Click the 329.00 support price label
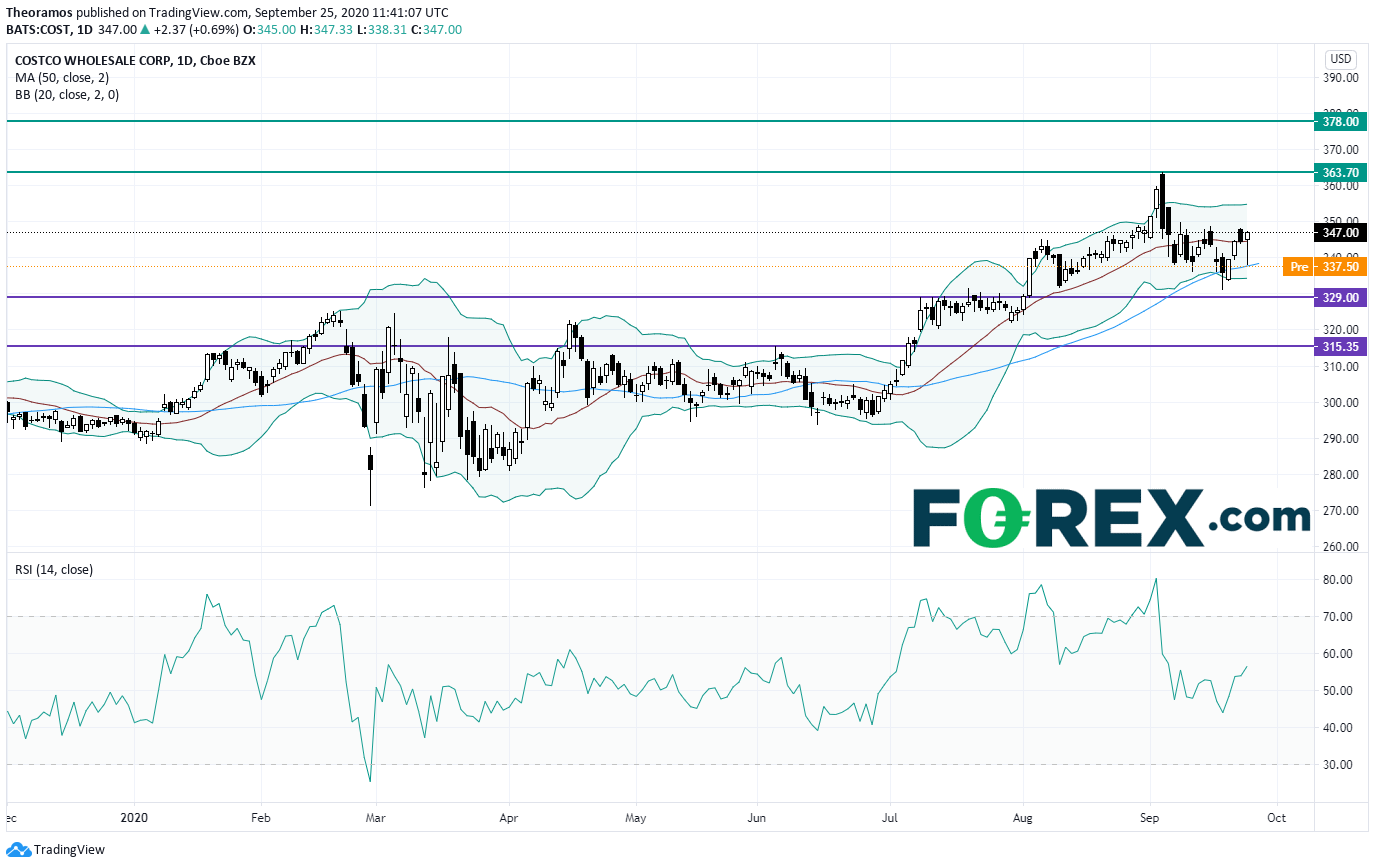Viewport: 1375px width, 868px height. coord(1340,297)
